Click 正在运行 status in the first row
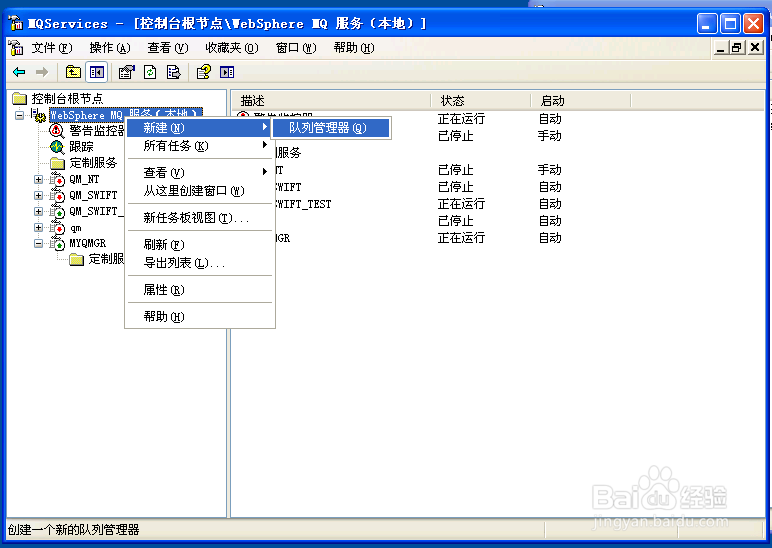This screenshot has height=548, width=772. [461, 119]
